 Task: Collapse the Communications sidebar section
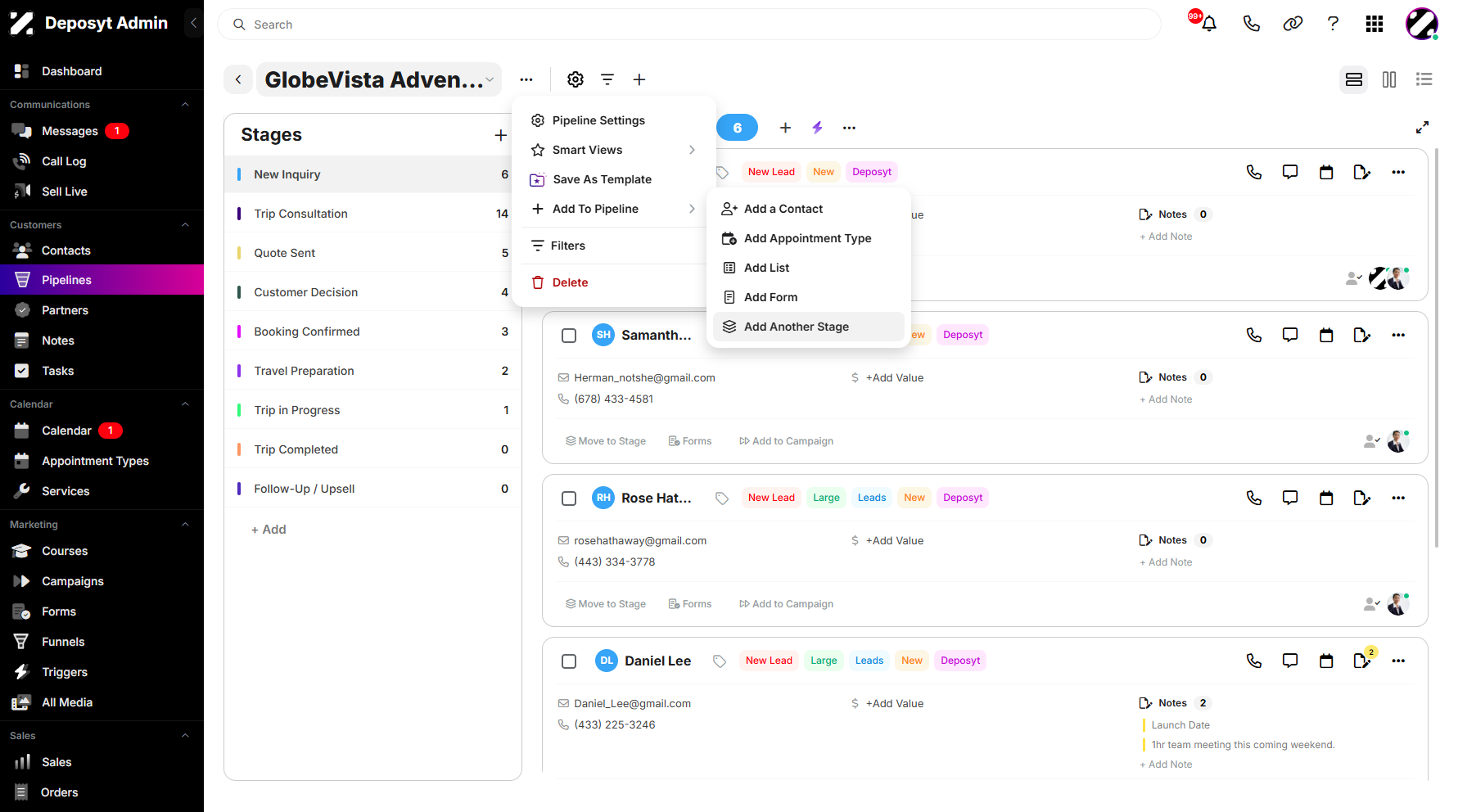coord(185,105)
